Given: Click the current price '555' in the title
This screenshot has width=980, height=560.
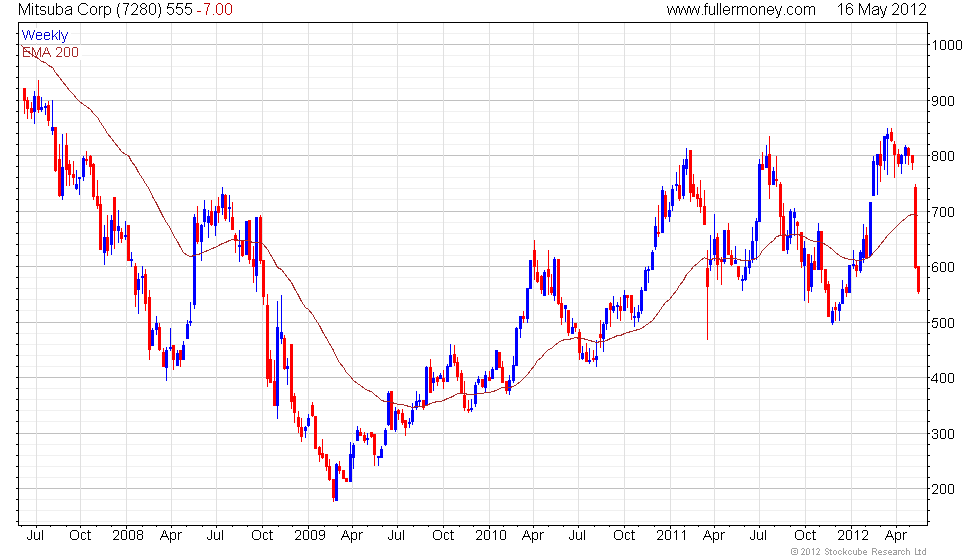Looking at the screenshot, I should point(179,9).
